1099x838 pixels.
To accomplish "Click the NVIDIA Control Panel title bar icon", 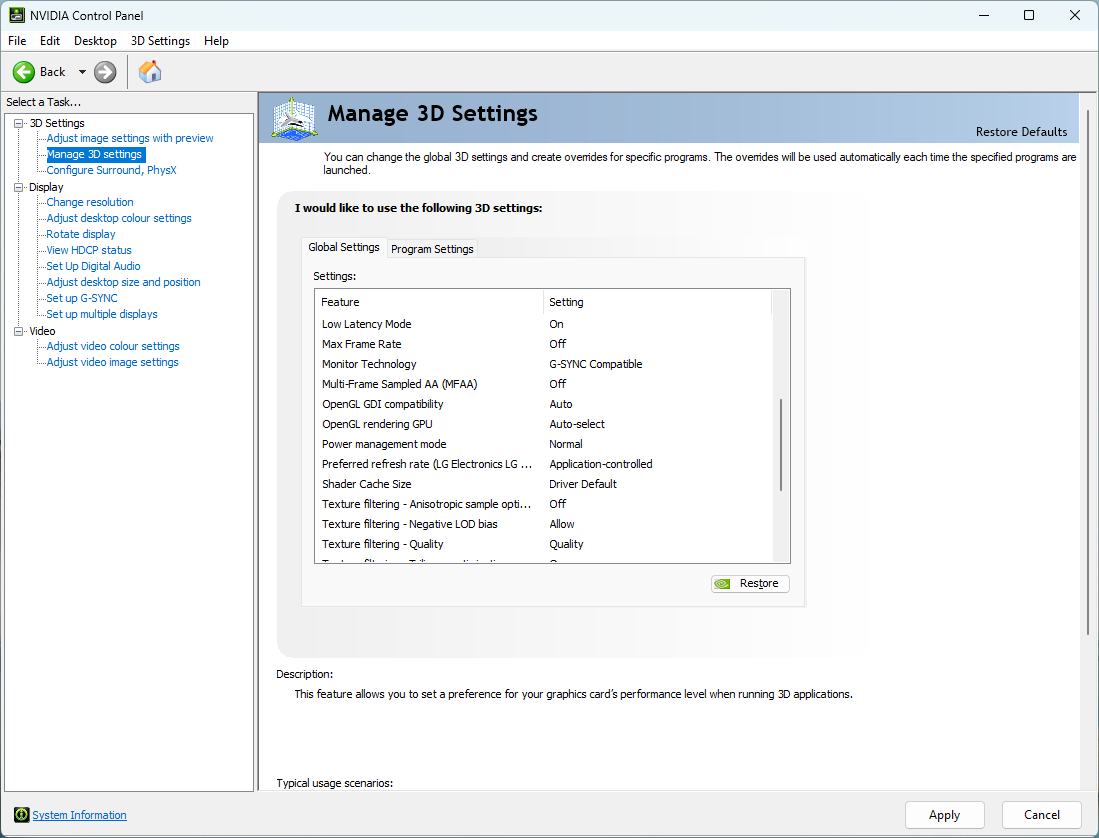I will click(x=17, y=15).
